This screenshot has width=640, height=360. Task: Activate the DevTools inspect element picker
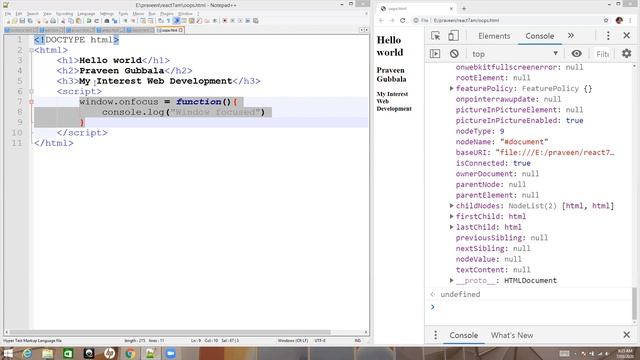click(436, 36)
